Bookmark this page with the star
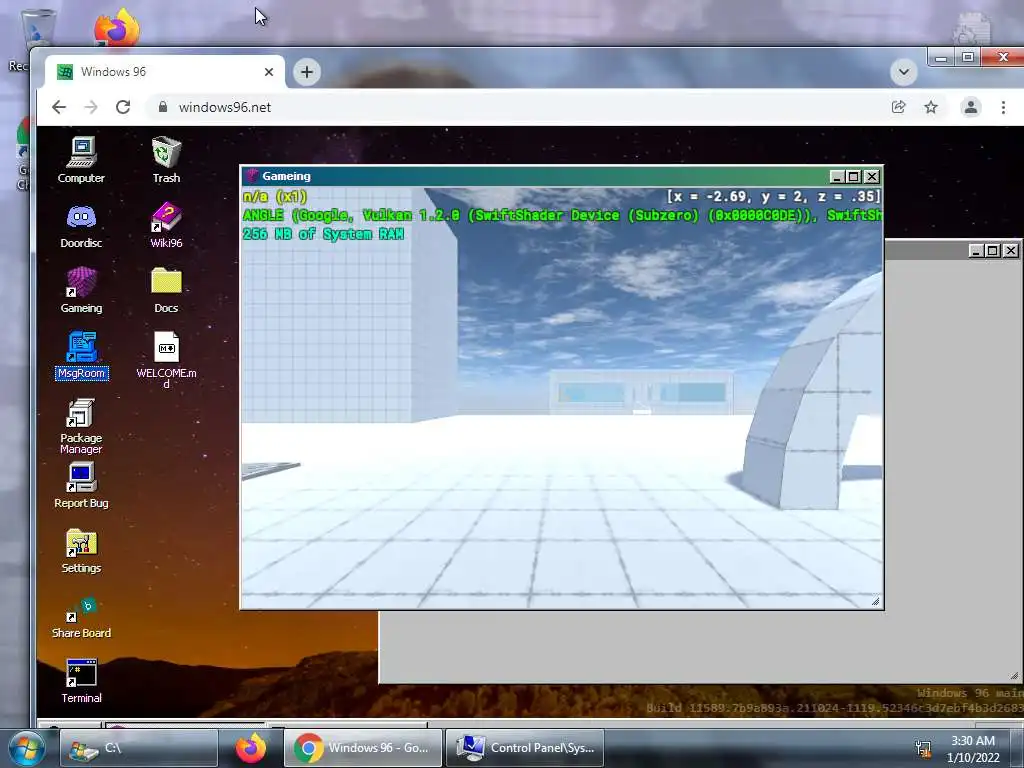The height and width of the screenshot is (768, 1024). tap(931, 107)
